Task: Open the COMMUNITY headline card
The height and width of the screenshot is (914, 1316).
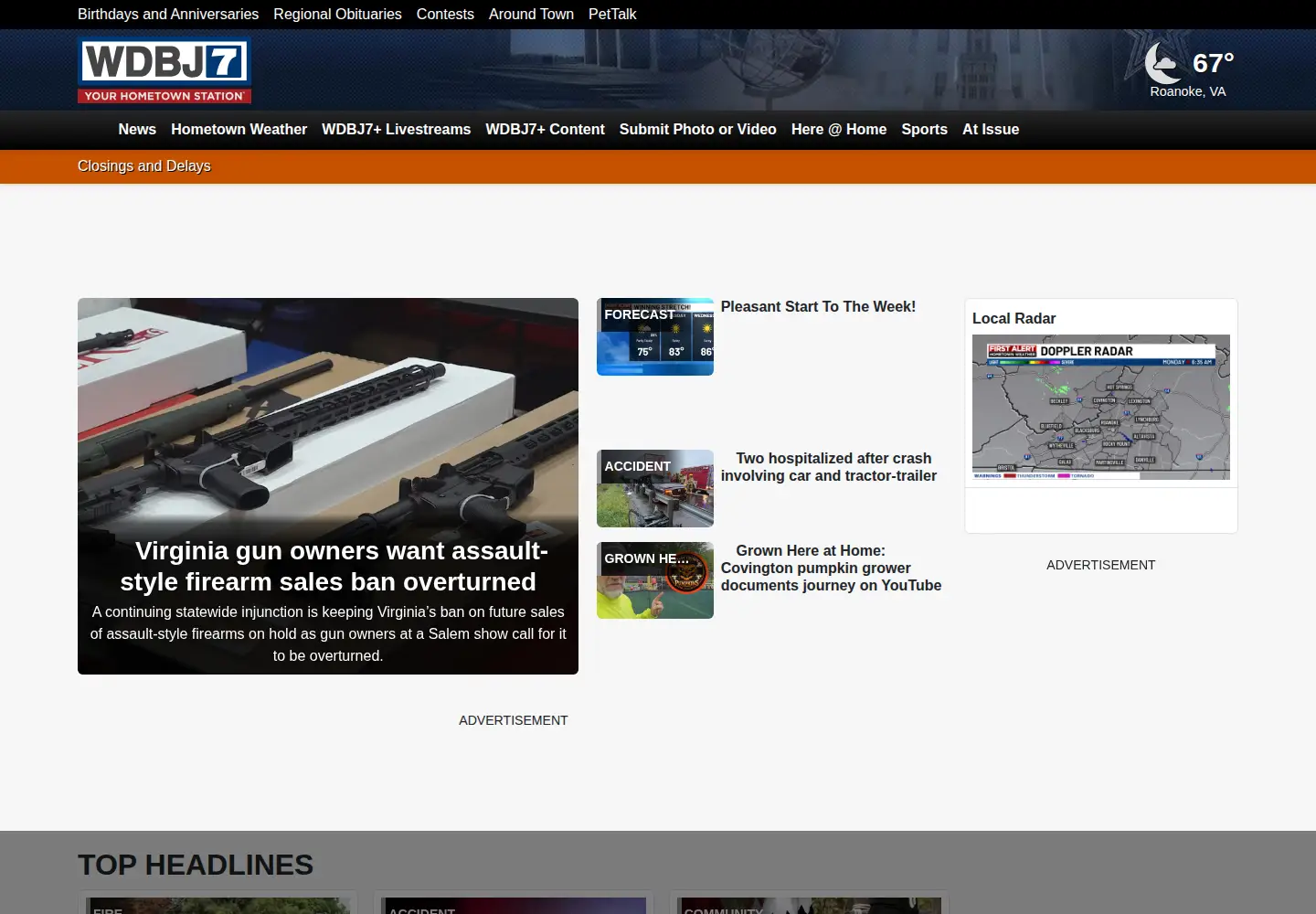Action: point(809,904)
